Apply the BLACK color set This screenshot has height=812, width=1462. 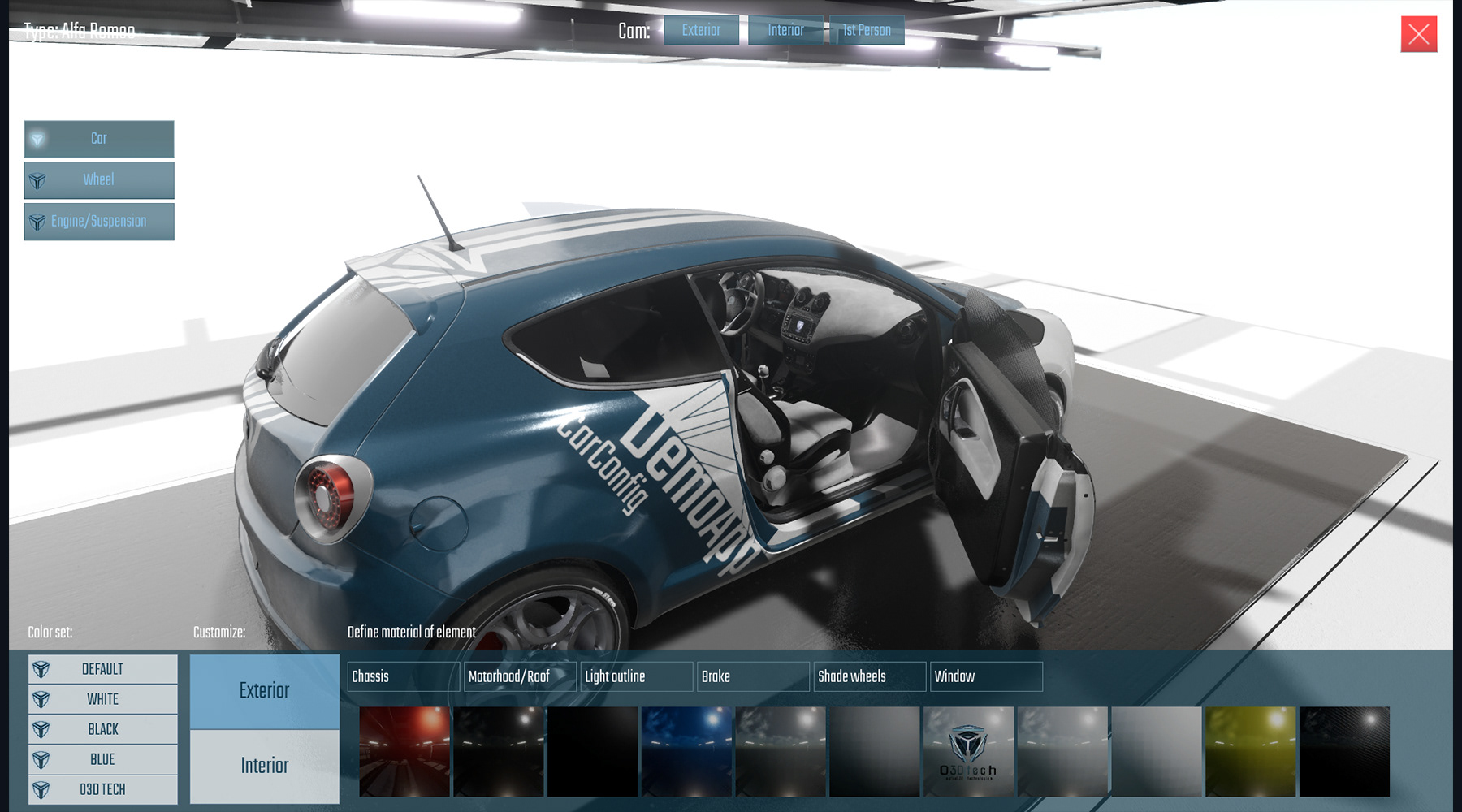click(103, 729)
